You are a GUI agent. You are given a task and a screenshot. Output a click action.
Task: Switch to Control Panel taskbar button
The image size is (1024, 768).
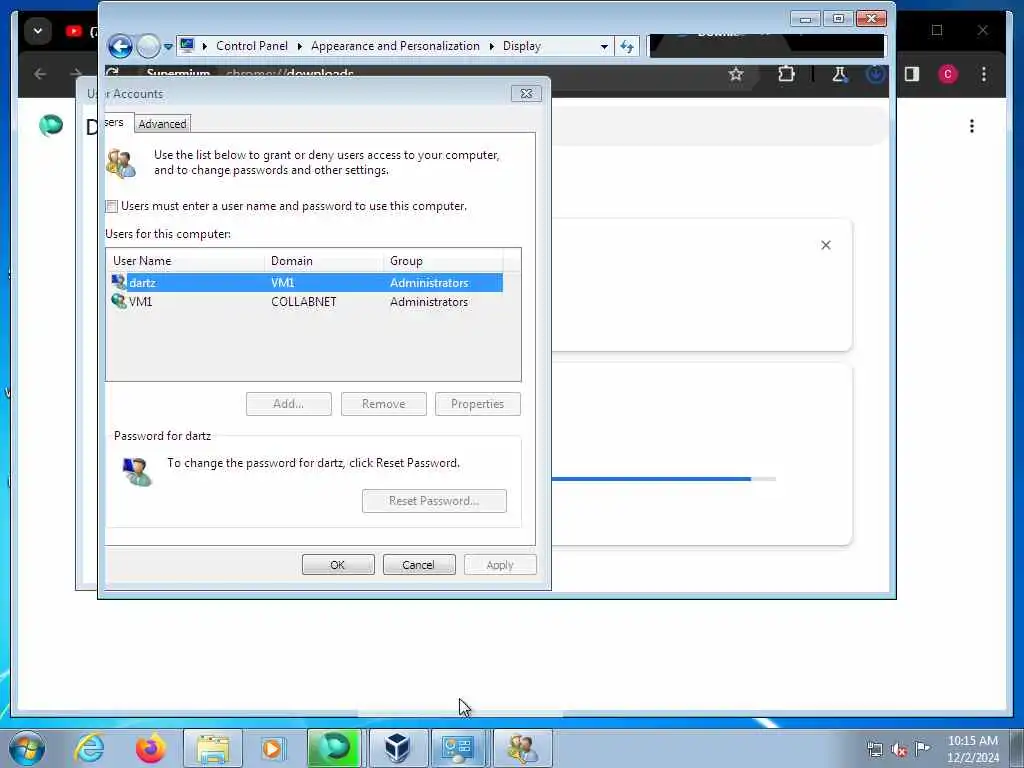coord(459,748)
